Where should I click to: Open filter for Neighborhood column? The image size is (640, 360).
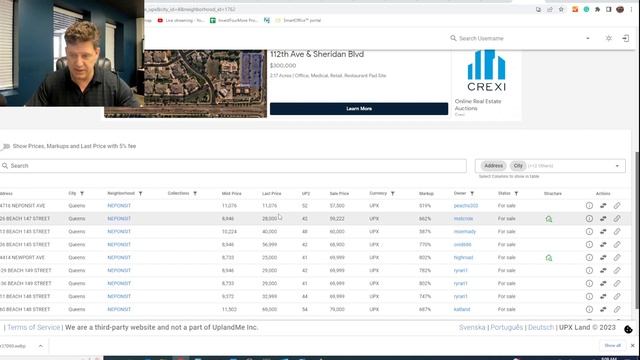[x=140, y=193]
